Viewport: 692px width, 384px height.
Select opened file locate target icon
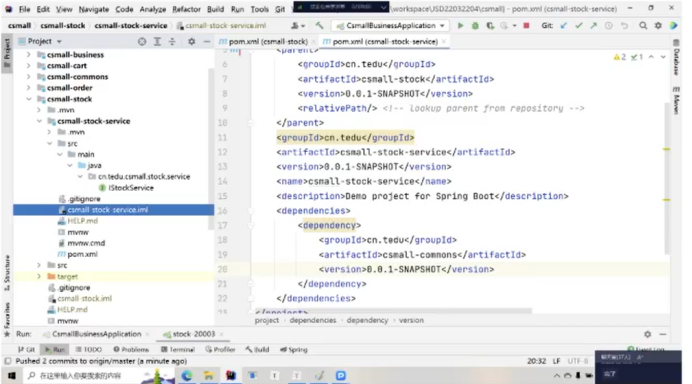(x=142, y=41)
